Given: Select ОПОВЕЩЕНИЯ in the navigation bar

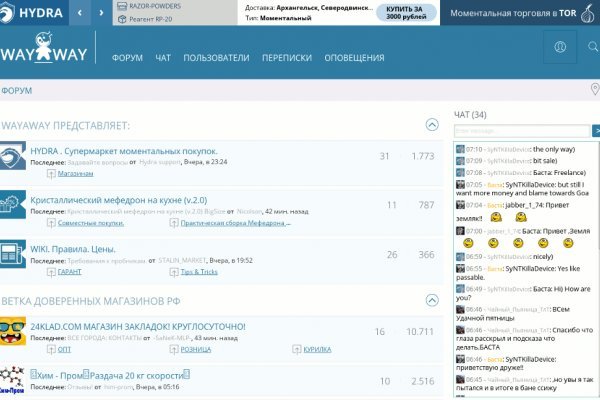Looking at the screenshot, I should [354, 58].
